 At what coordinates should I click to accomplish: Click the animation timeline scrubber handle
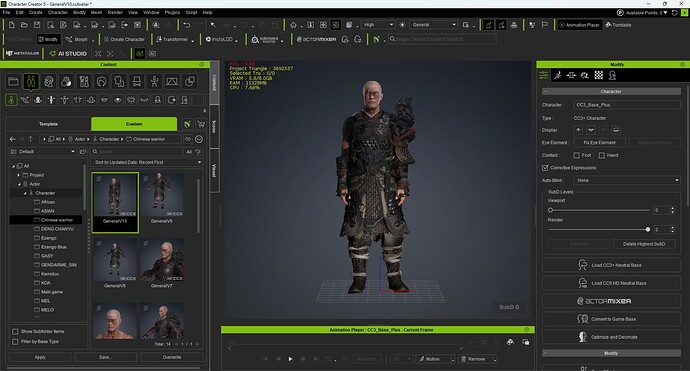(231, 344)
